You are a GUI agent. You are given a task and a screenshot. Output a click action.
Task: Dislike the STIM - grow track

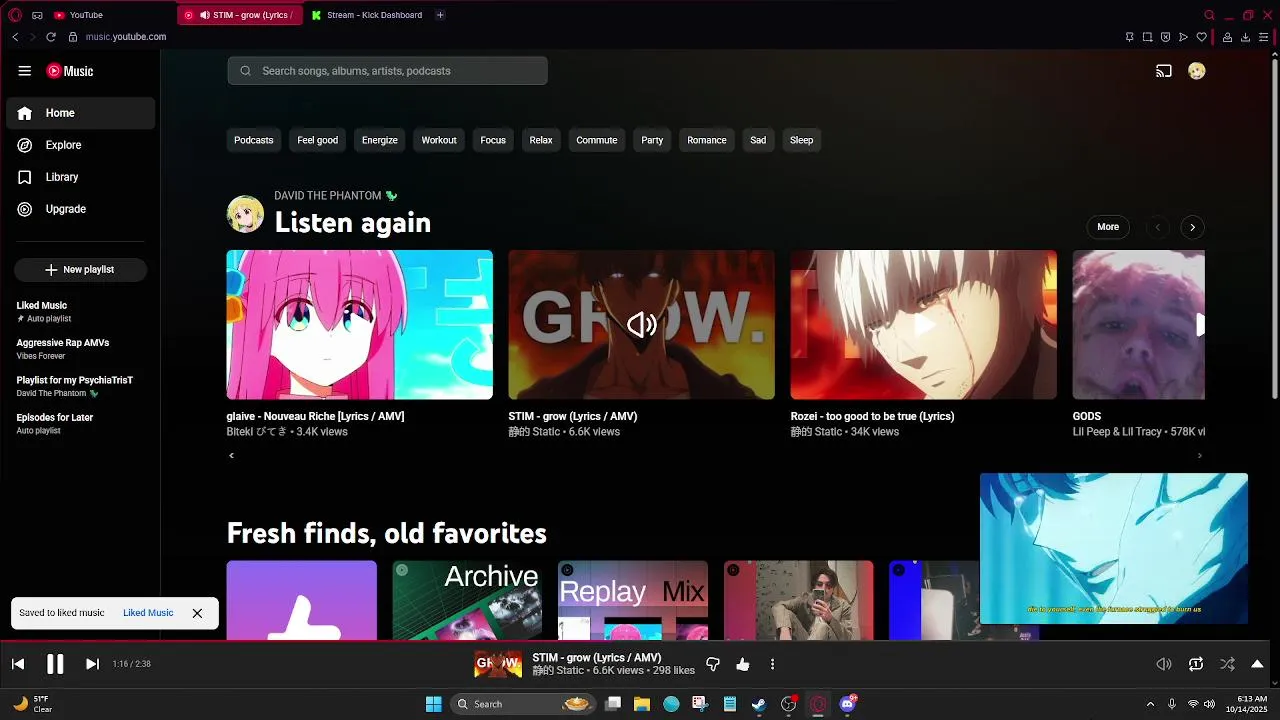(713, 664)
